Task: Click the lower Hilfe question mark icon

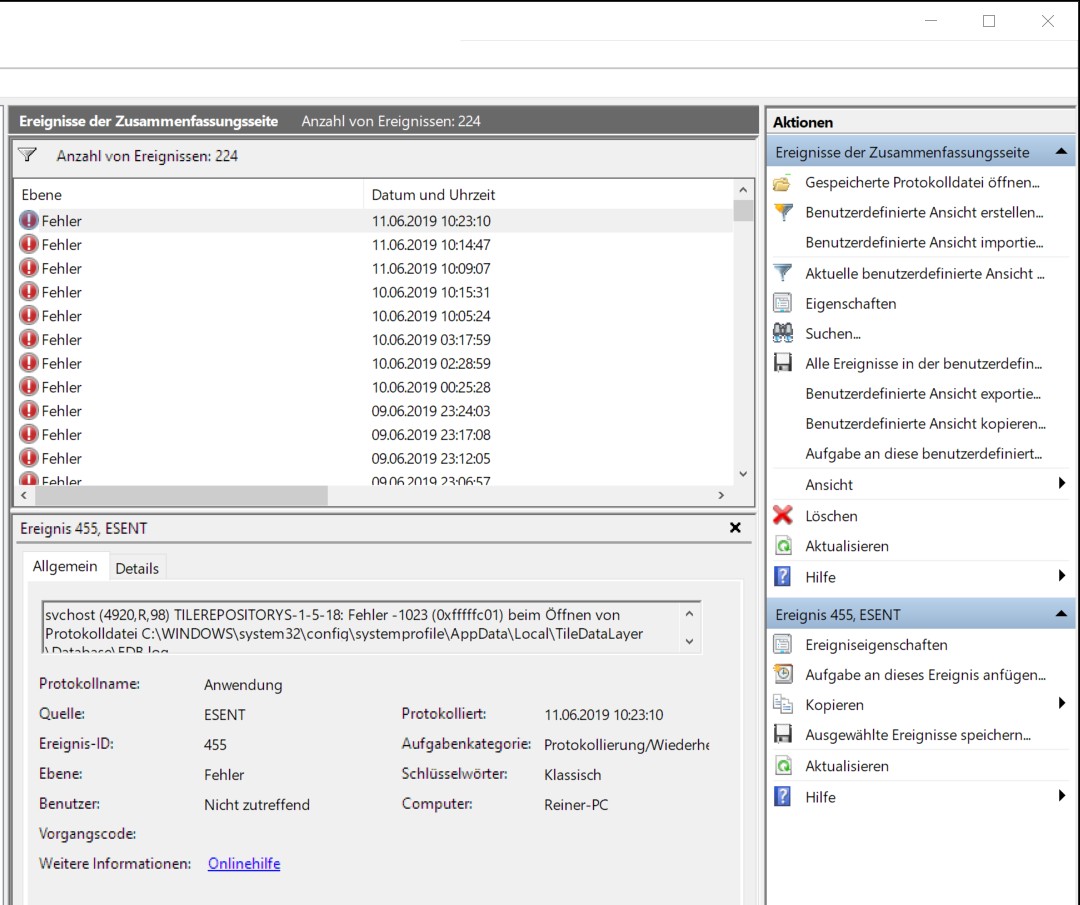Action: 782,797
